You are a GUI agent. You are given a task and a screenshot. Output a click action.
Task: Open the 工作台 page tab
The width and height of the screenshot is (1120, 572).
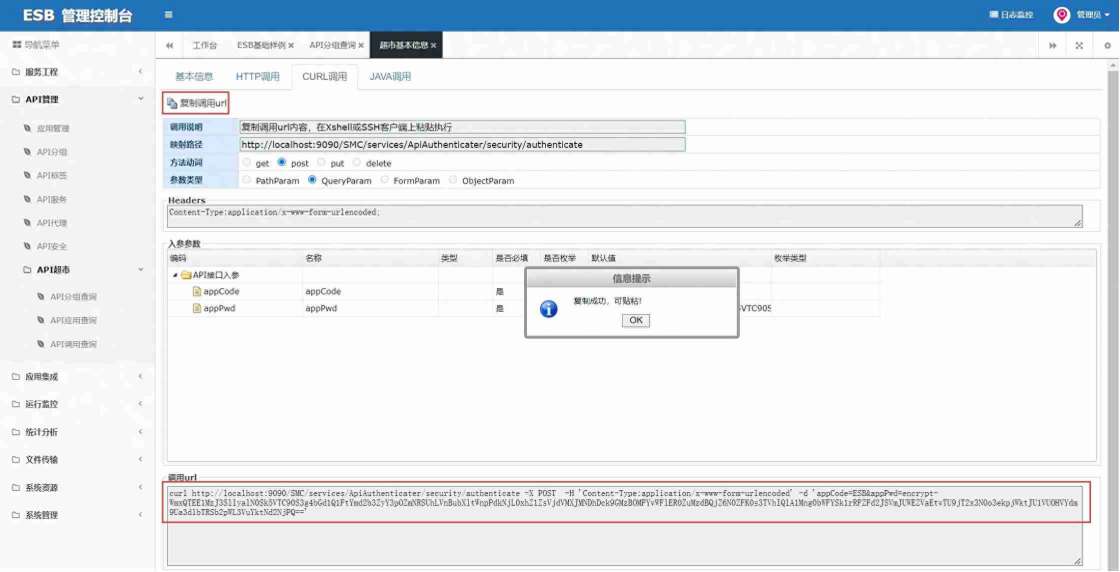coord(204,45)
